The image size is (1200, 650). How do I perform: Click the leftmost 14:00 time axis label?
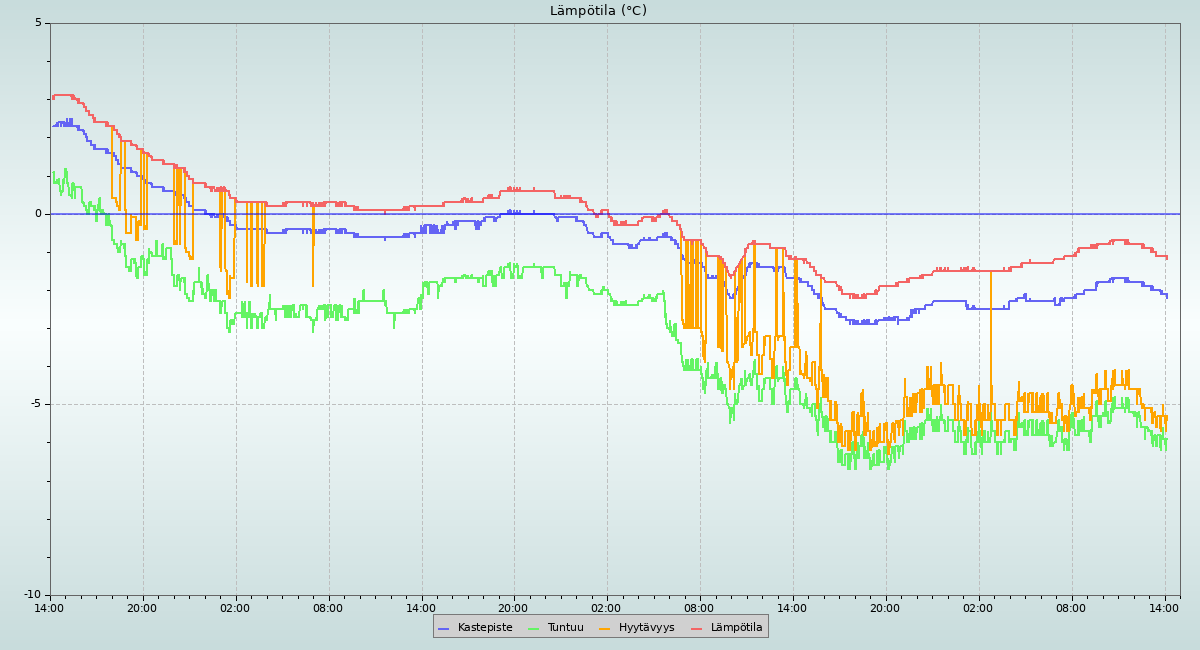[x=49, y=608]
